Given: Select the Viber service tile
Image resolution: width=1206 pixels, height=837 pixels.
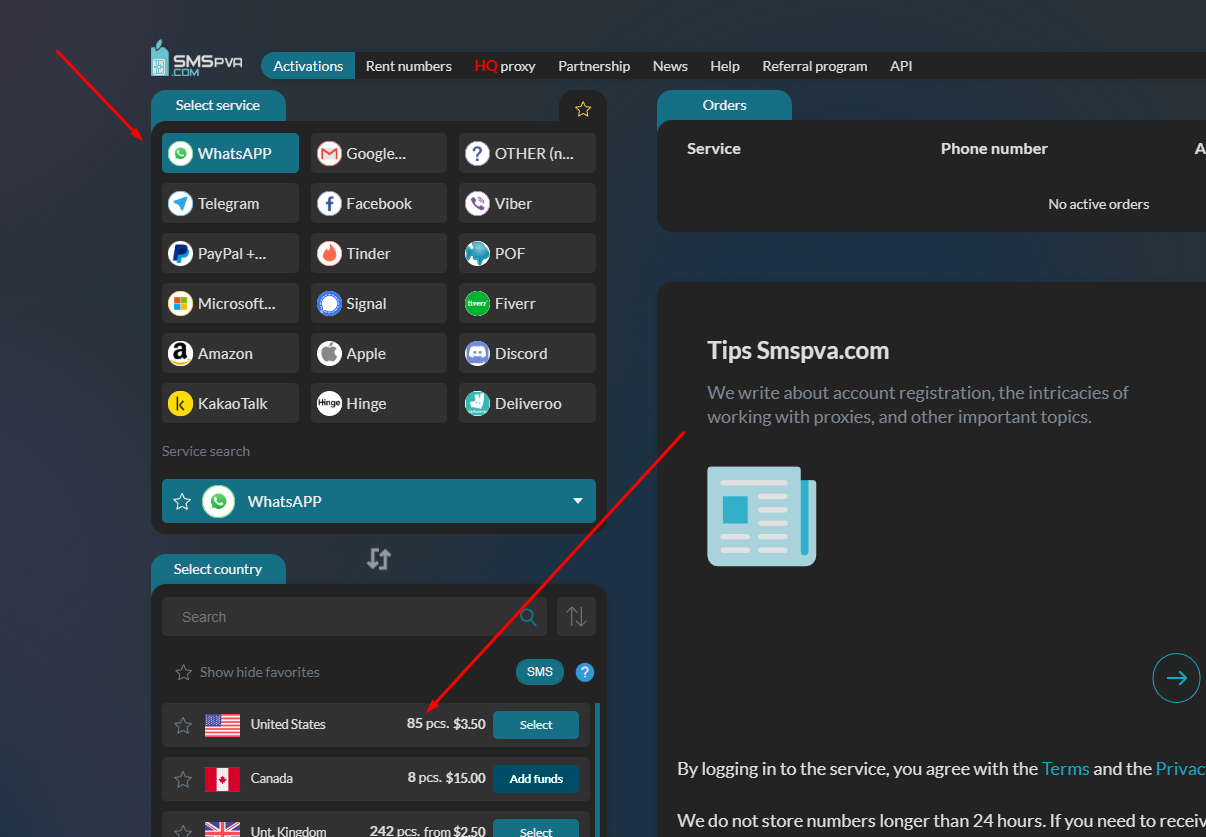Looking at the screenshot, I should click(527, 203).
